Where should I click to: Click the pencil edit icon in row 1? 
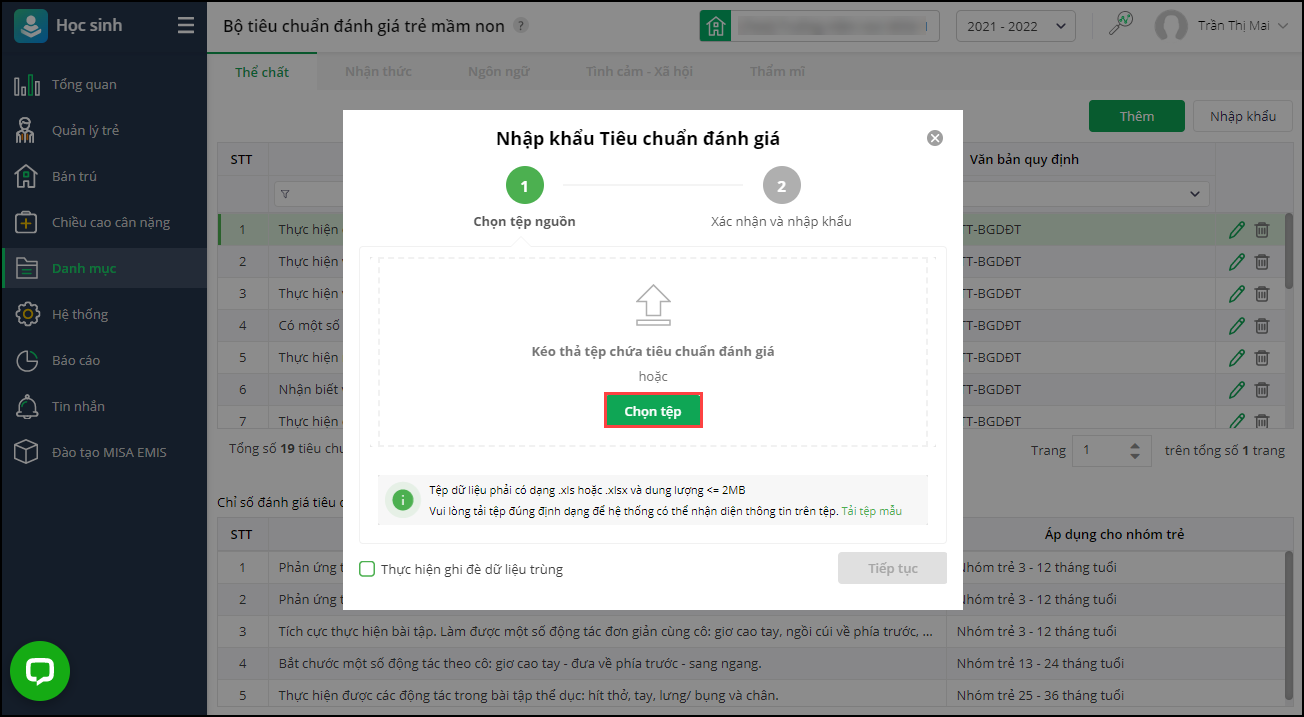(1237, 230)
